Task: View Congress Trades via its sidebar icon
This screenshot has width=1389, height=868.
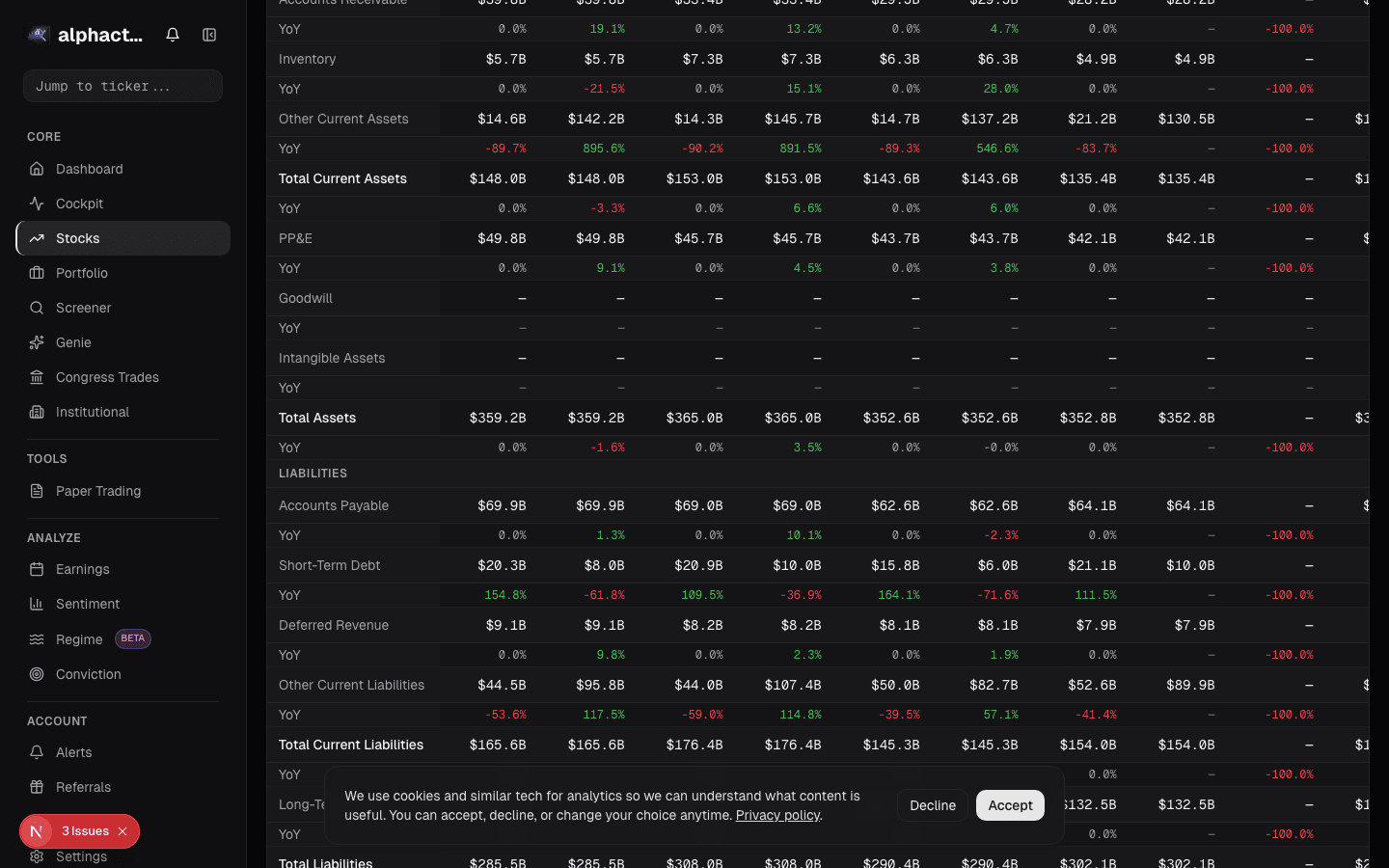Action: [x=35, y=377]
